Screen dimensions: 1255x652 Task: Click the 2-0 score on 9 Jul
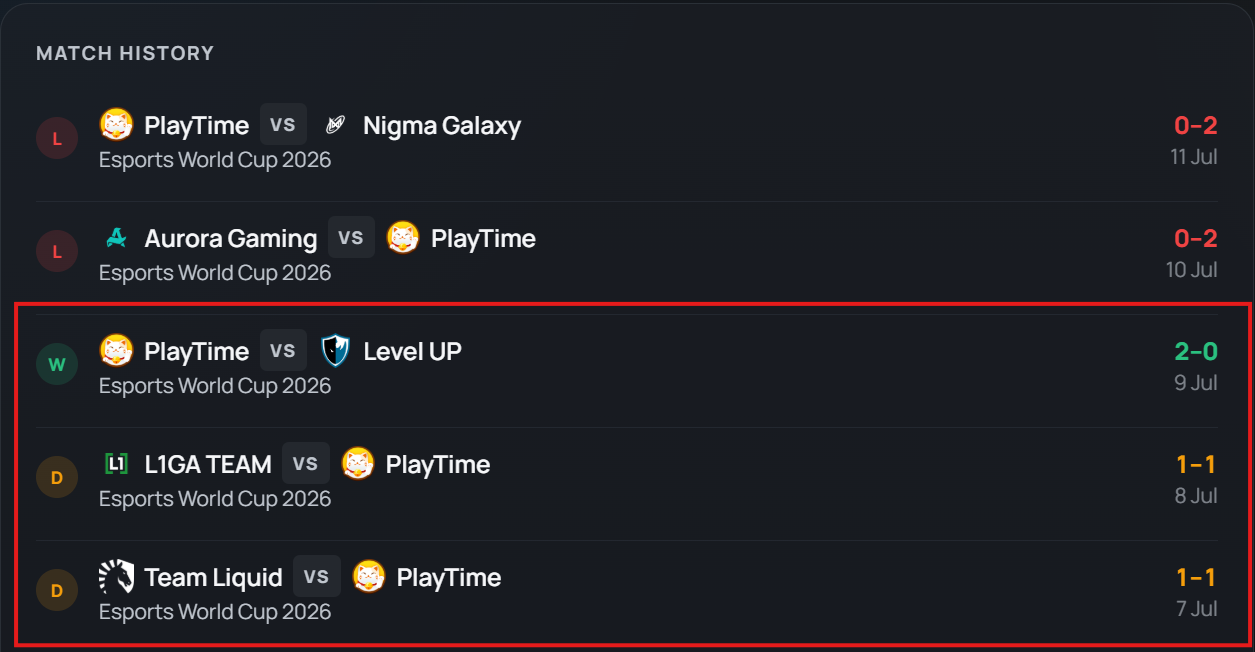tap(1196, 351)
